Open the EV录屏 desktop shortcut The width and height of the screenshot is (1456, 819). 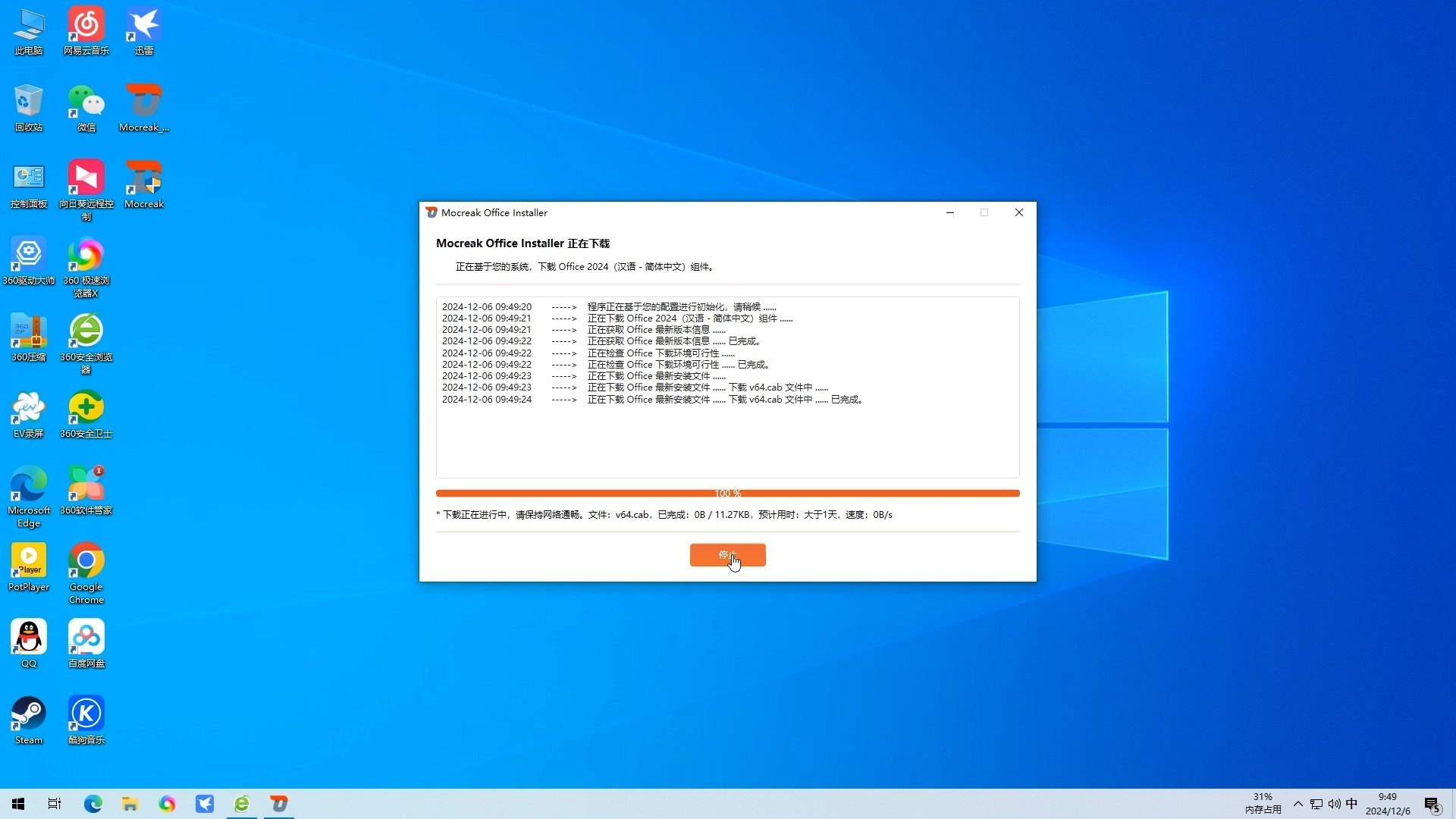29,415
